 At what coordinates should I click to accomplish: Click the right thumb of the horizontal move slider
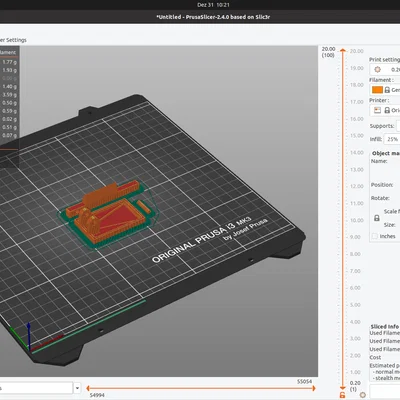coord(314,388)
